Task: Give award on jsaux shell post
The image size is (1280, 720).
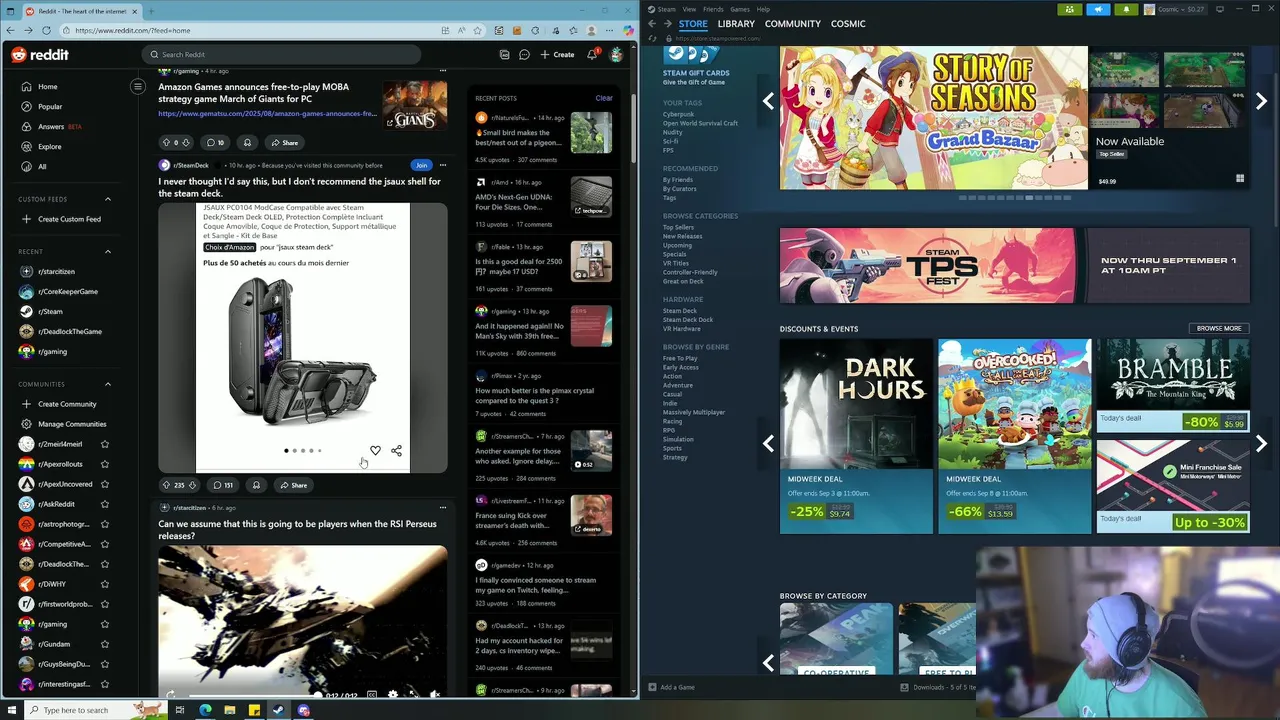Action: point(256,485)
